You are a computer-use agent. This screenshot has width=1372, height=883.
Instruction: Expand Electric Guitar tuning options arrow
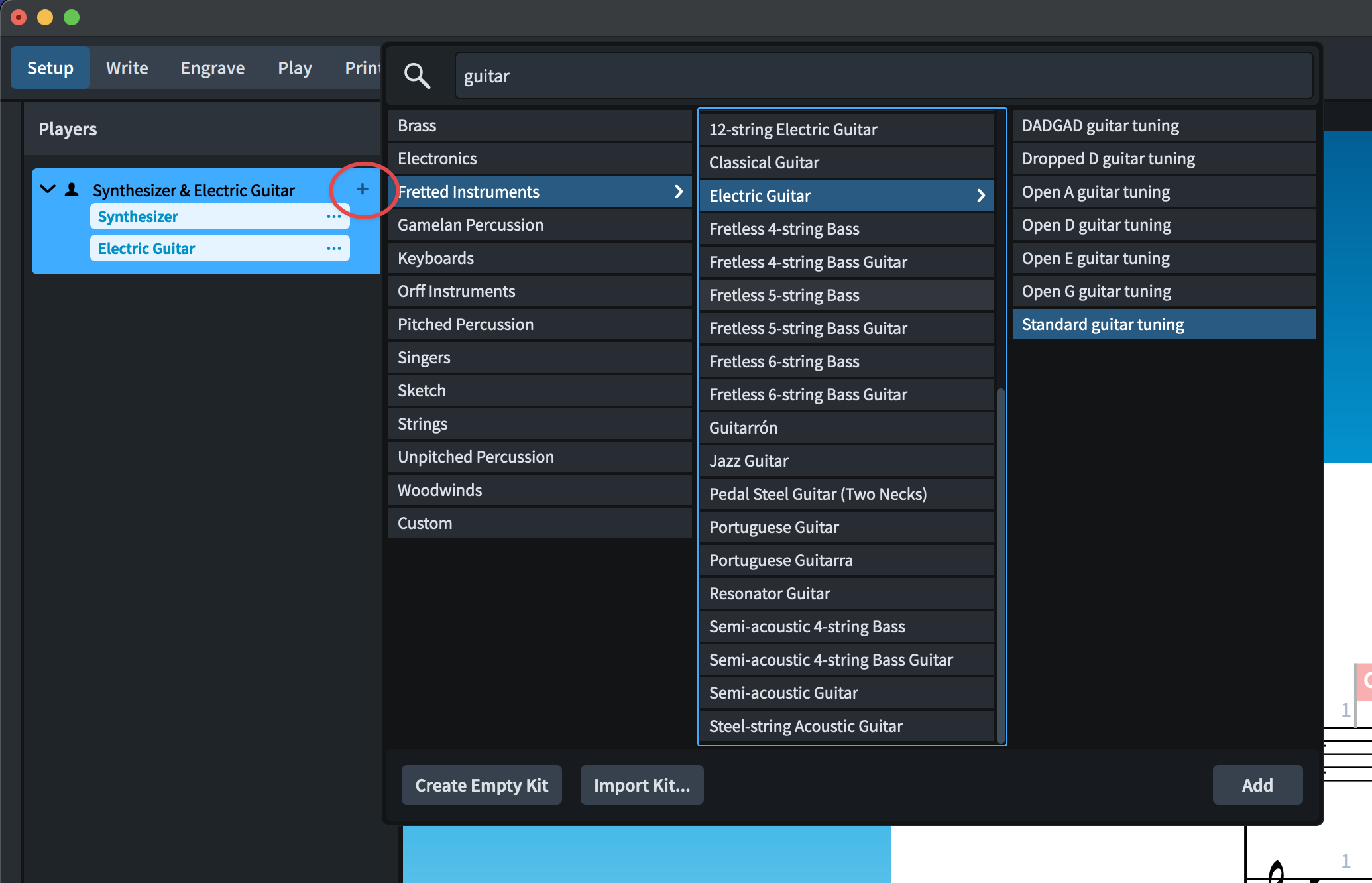[980, 196]
